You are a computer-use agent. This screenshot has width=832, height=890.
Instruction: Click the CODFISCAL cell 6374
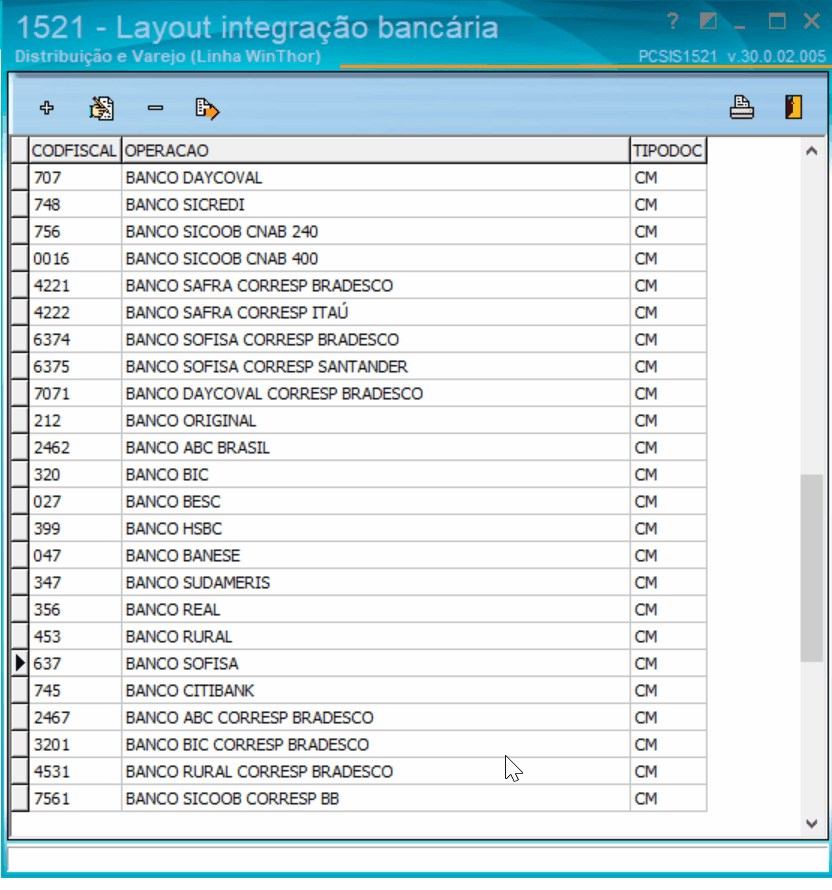pos(75,339)
